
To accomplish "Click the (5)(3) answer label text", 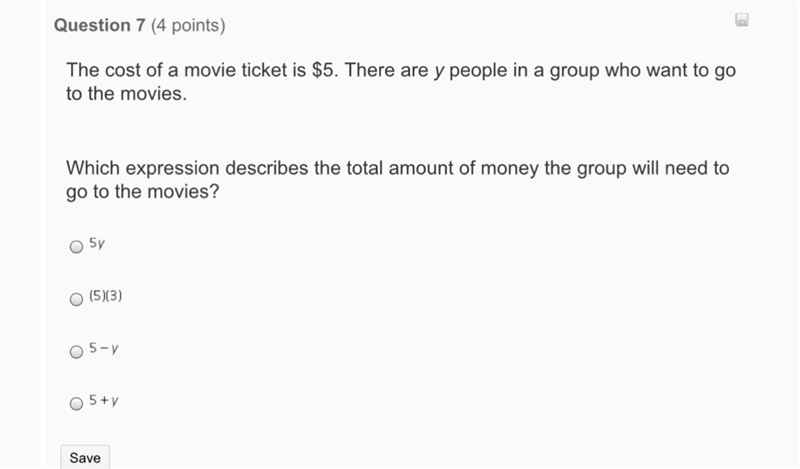I will pos(106,295).
